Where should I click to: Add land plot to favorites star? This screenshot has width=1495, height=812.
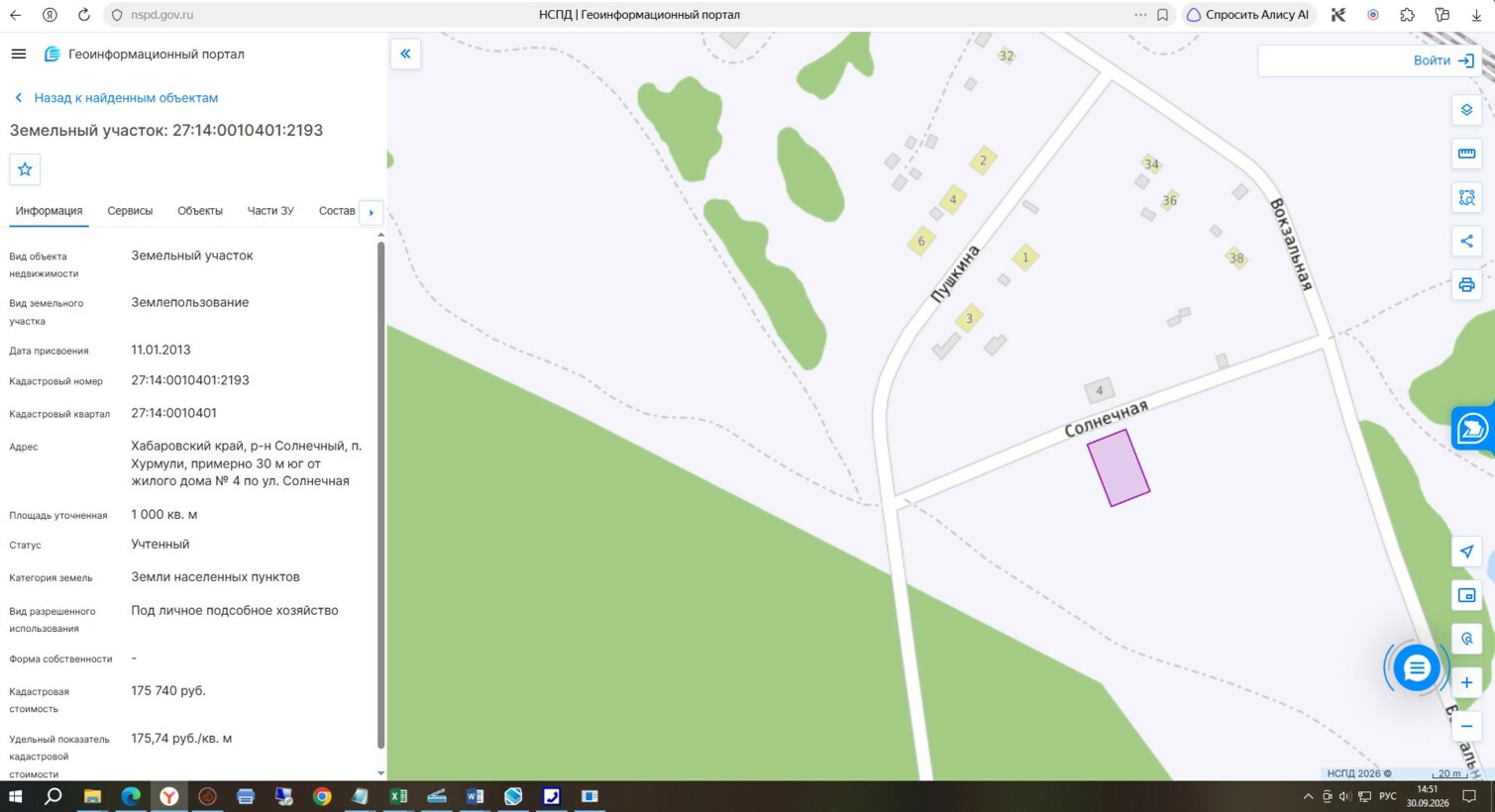point(25,169)
